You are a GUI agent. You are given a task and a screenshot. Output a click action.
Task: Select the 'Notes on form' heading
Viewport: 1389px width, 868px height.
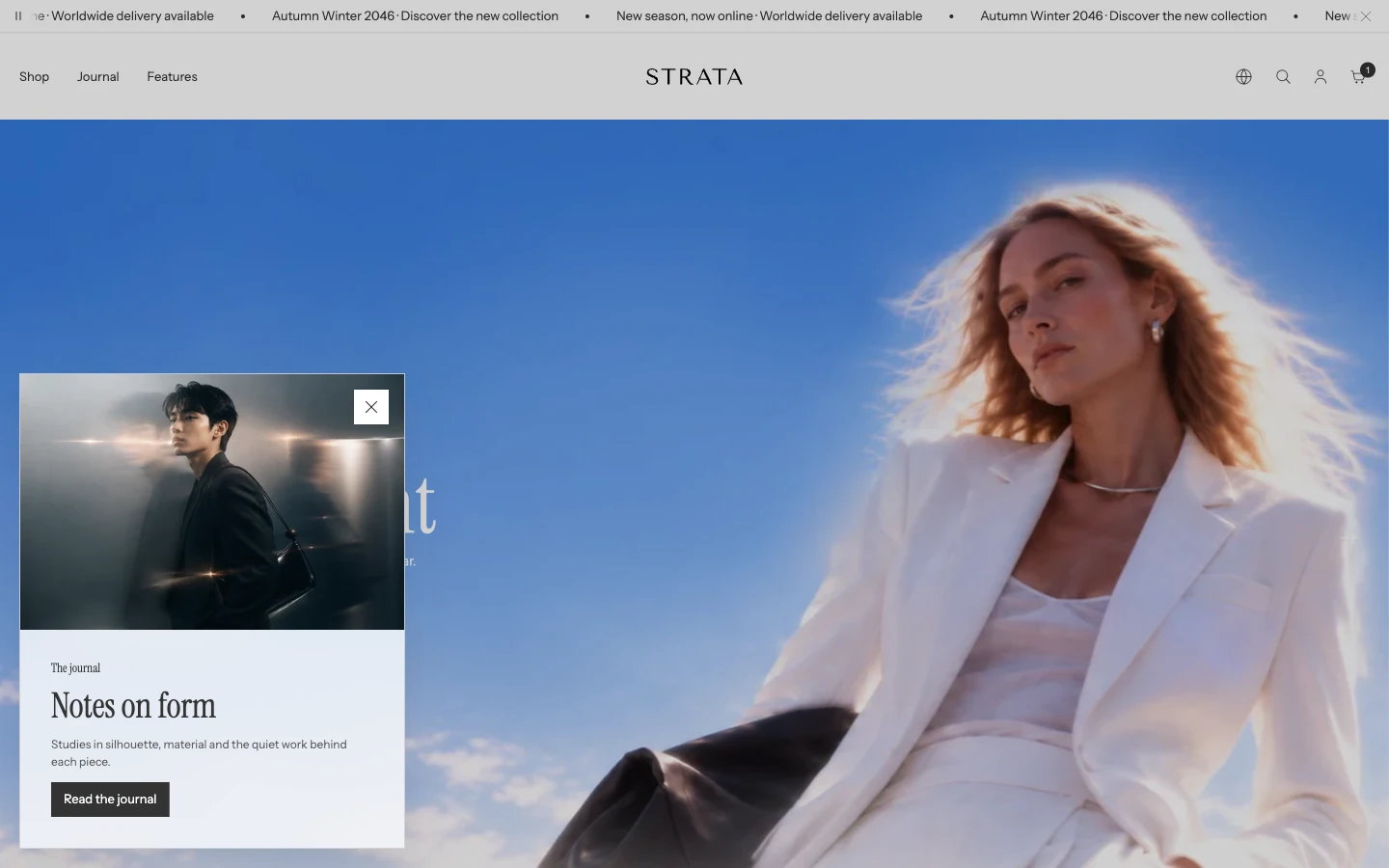tap(133, 706)
